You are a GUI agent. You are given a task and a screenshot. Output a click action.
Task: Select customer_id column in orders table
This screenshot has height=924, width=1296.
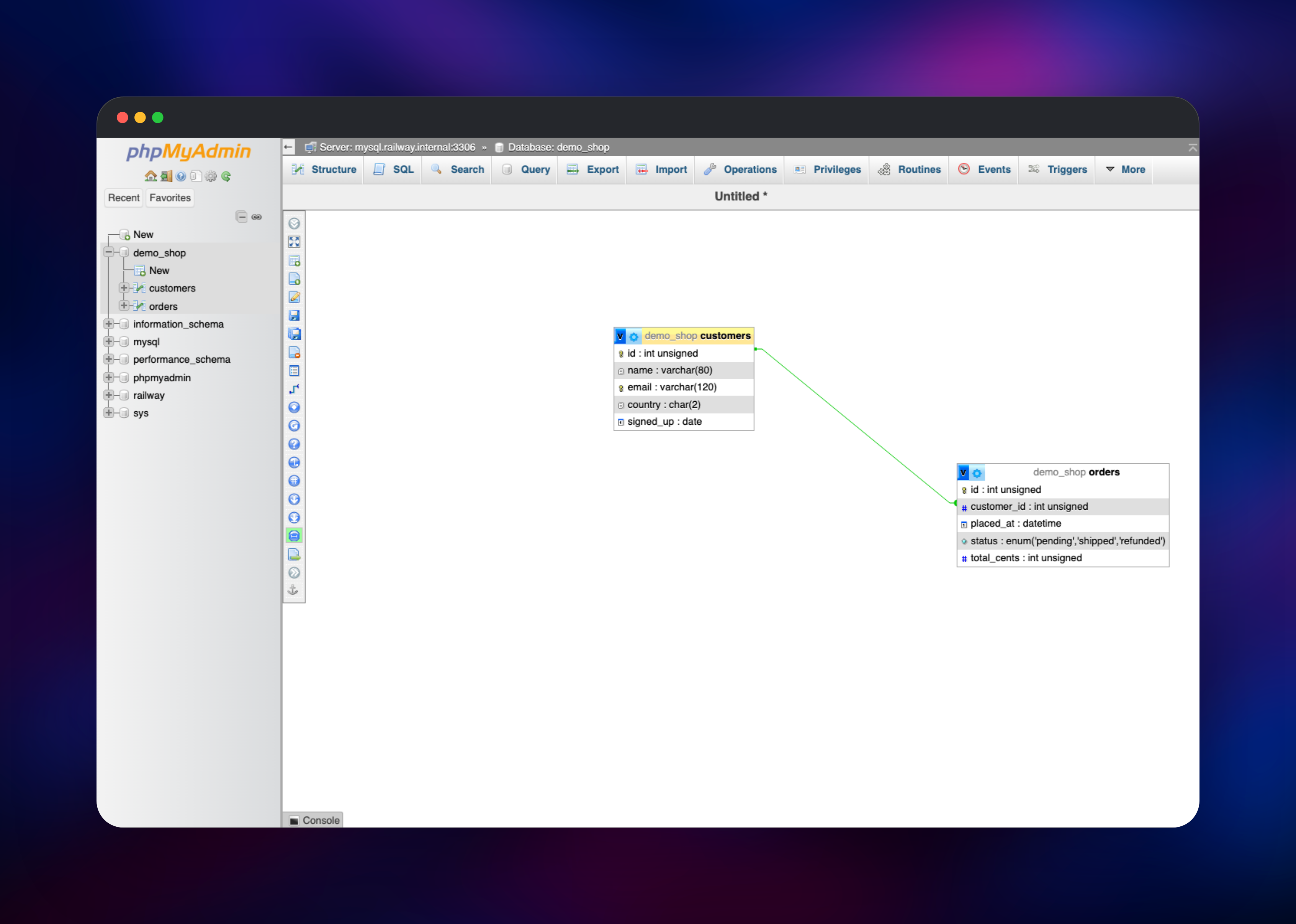click(1062, 506)
